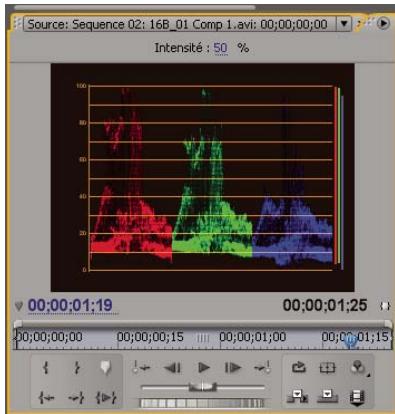
Task: Click the Set In Point button
Action: pyautogui.click(x=46, y=368)
